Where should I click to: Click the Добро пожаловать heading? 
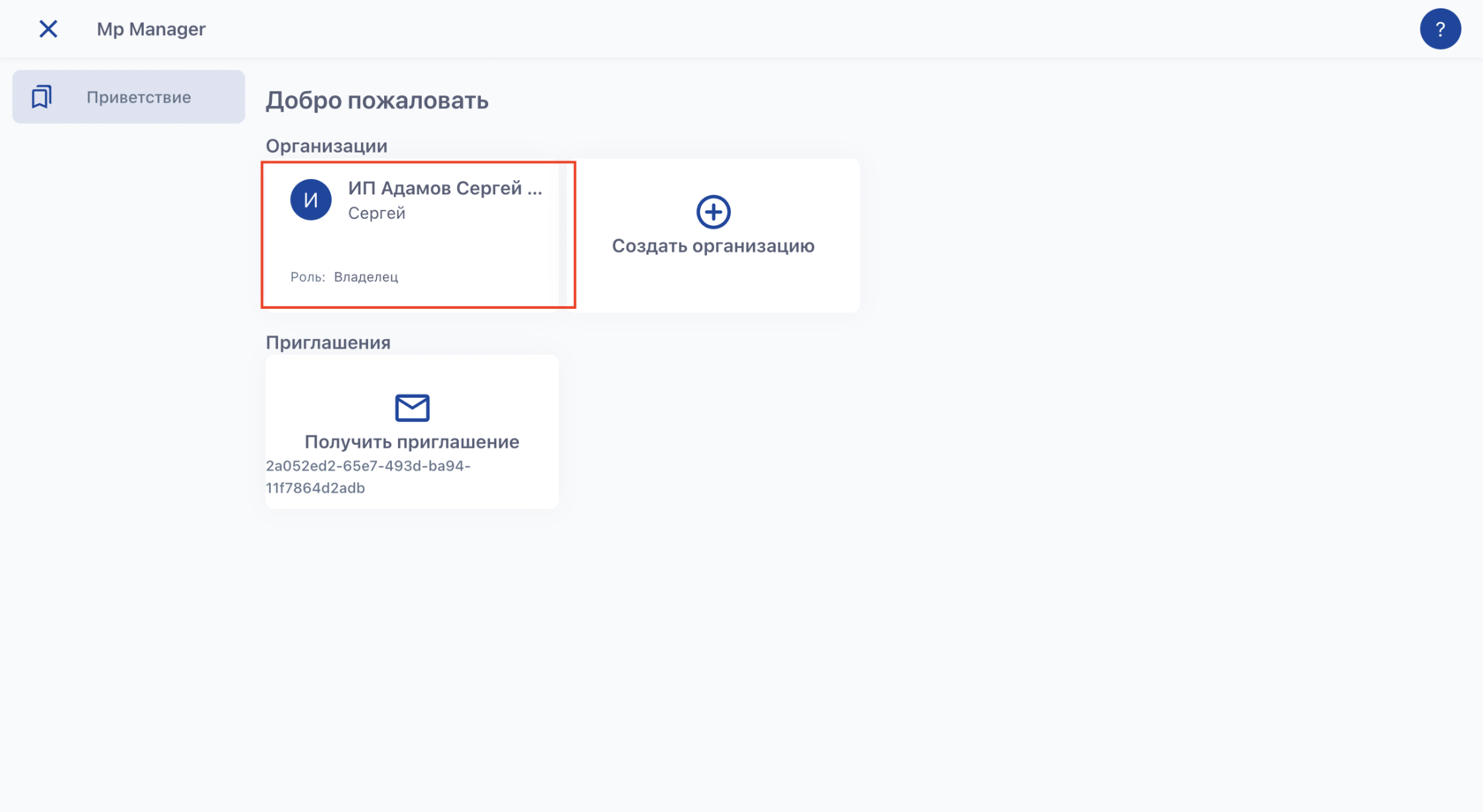(377, 101)
